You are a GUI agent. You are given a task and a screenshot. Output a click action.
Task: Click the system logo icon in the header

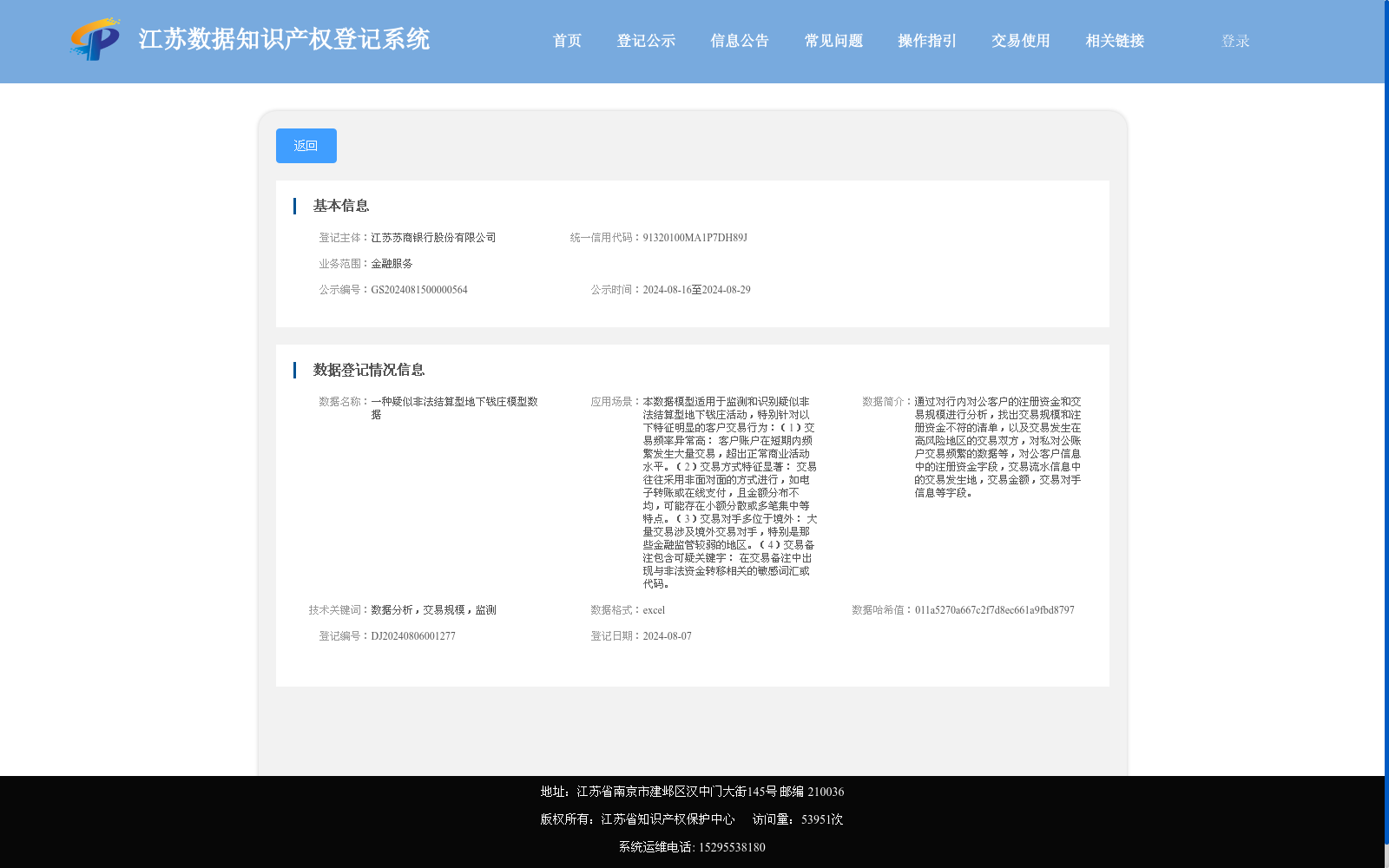tap(95, 40)
